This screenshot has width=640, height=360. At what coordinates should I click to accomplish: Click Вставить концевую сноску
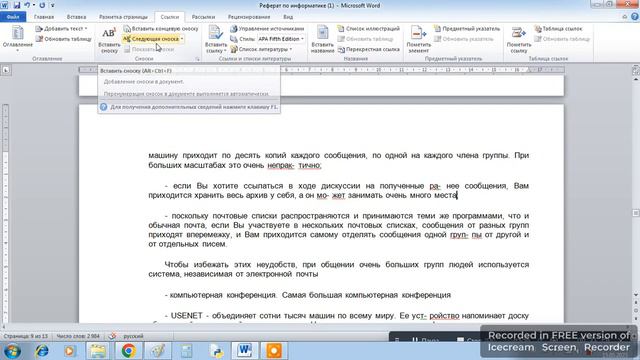[161, 29]
